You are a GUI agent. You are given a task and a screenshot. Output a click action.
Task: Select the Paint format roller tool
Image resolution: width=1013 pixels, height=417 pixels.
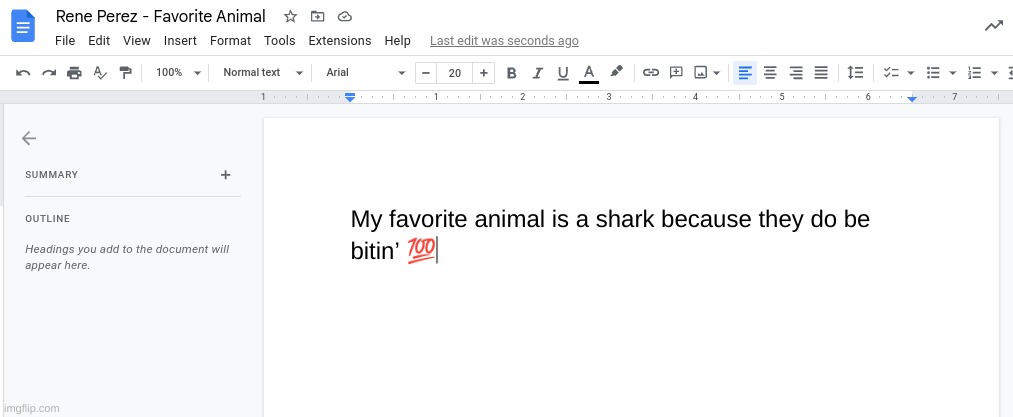click(125, 73)
